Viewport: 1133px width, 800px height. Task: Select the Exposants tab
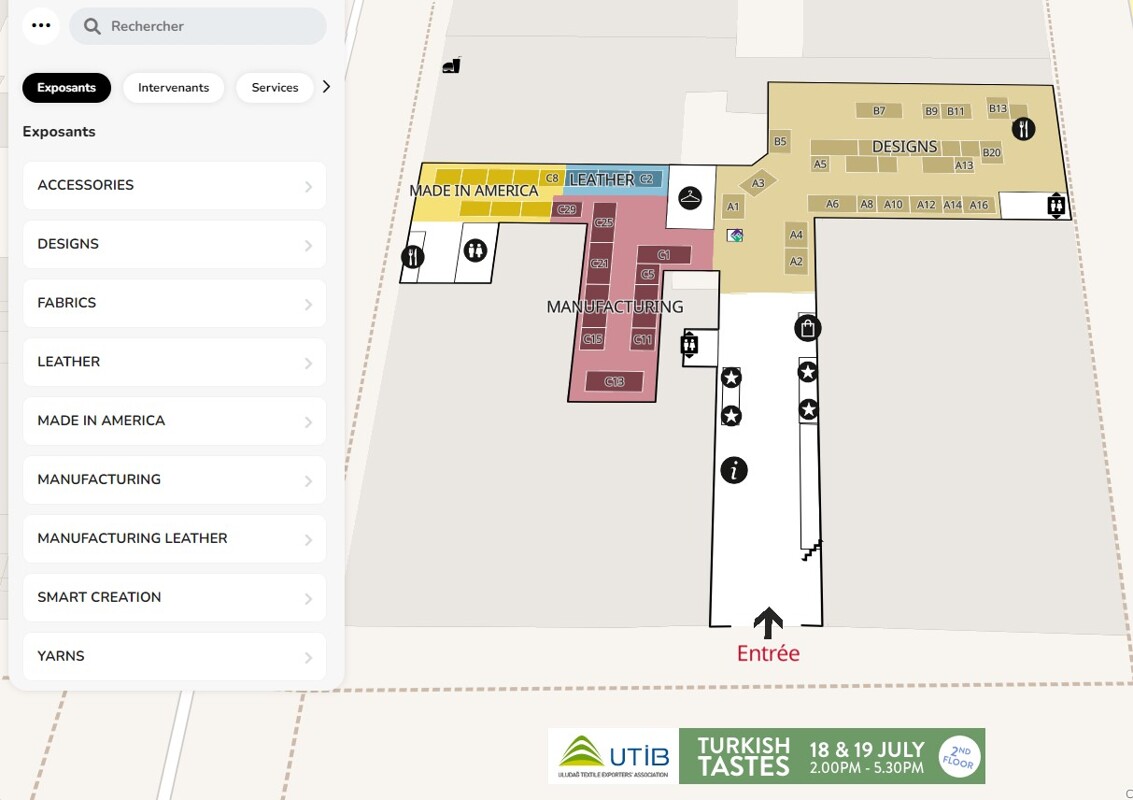pyautogui.click(x=67, y=88)
